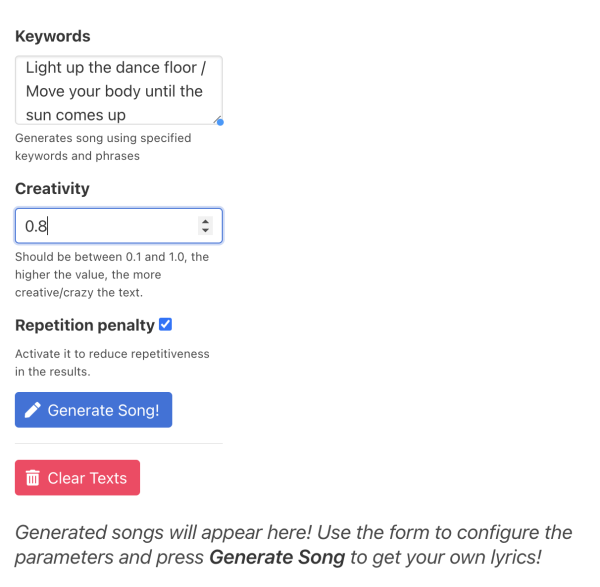This screenshot has height=587, width=600.
Task: Decrease Creativity with the down stepper arrow
Action: (205, 231)
